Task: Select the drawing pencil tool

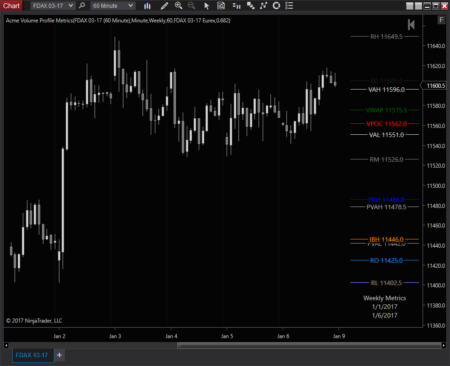Action: point(164,6)
